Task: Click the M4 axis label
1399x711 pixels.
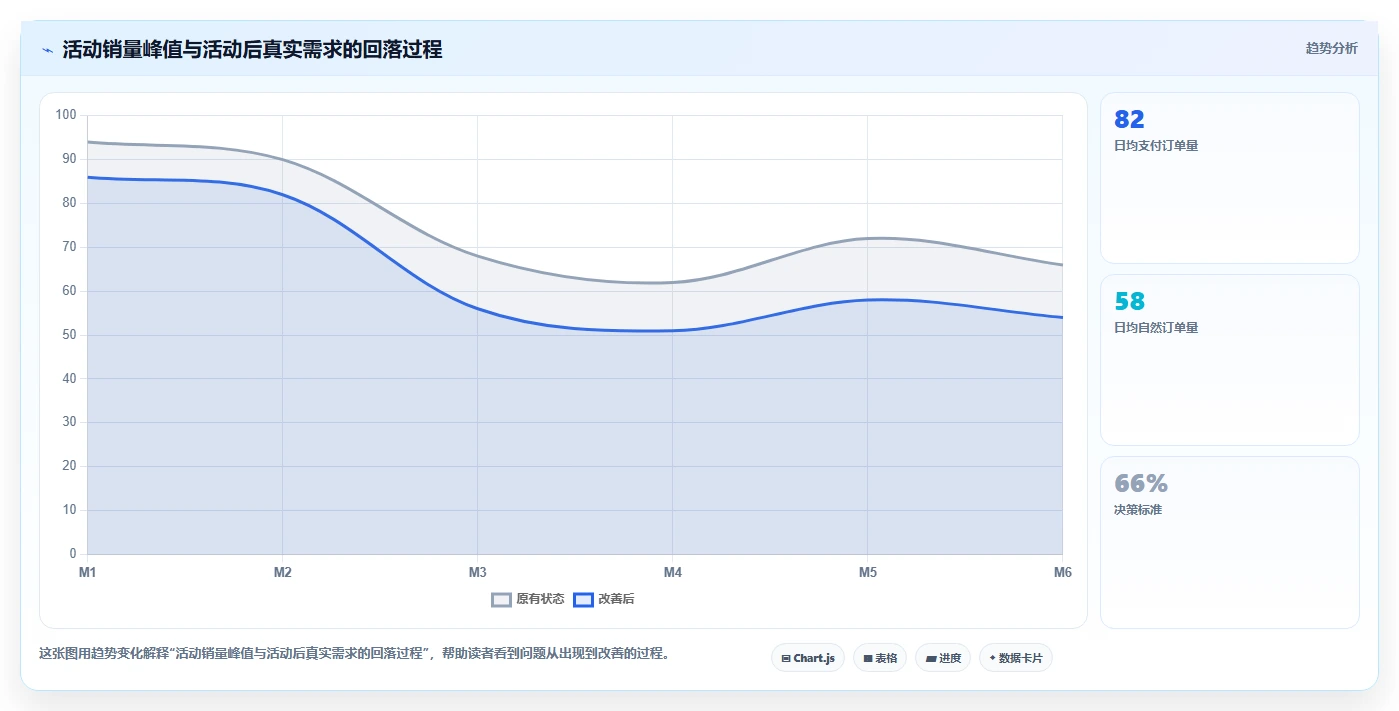Action: click(x=673, y=573)
